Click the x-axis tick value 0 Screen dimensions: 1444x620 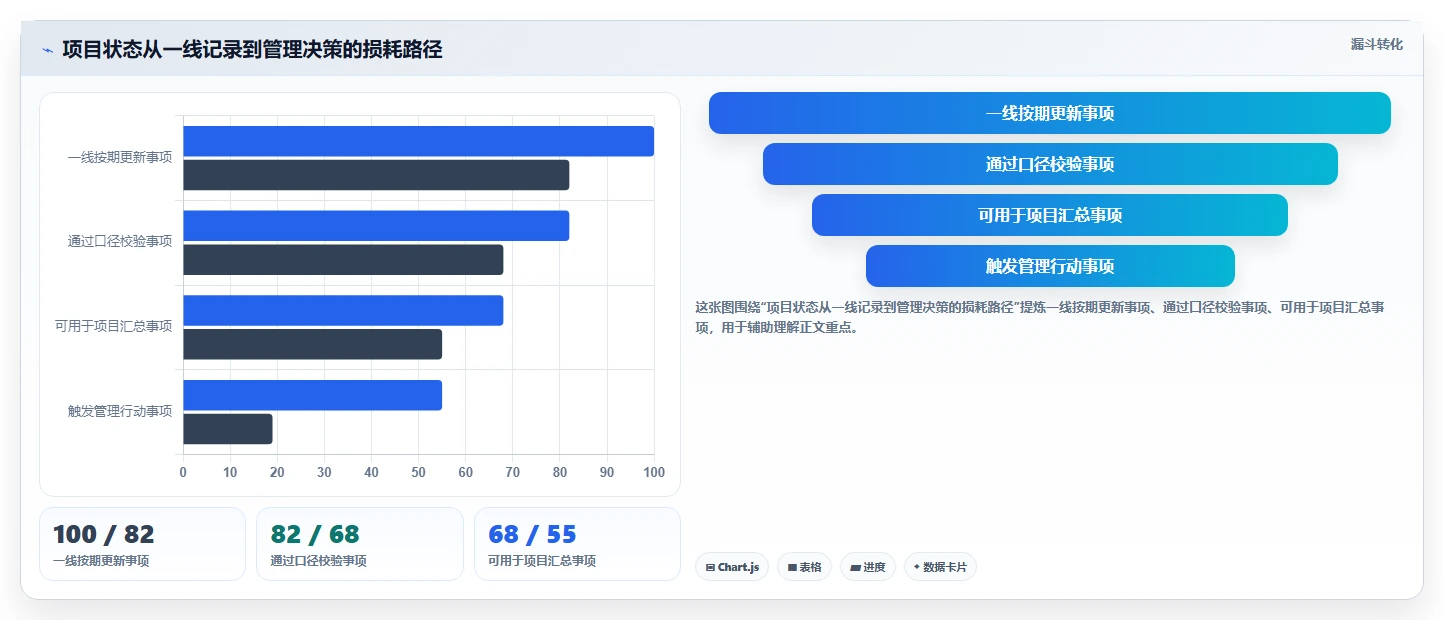183,472
